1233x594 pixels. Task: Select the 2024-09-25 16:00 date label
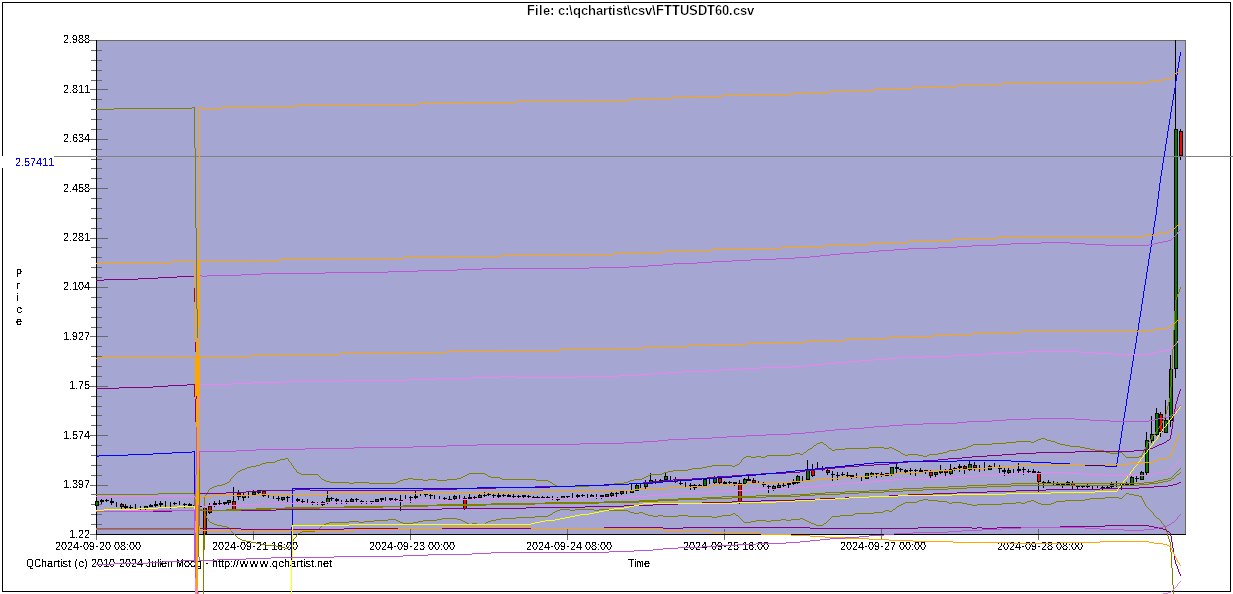pos(725,546)
